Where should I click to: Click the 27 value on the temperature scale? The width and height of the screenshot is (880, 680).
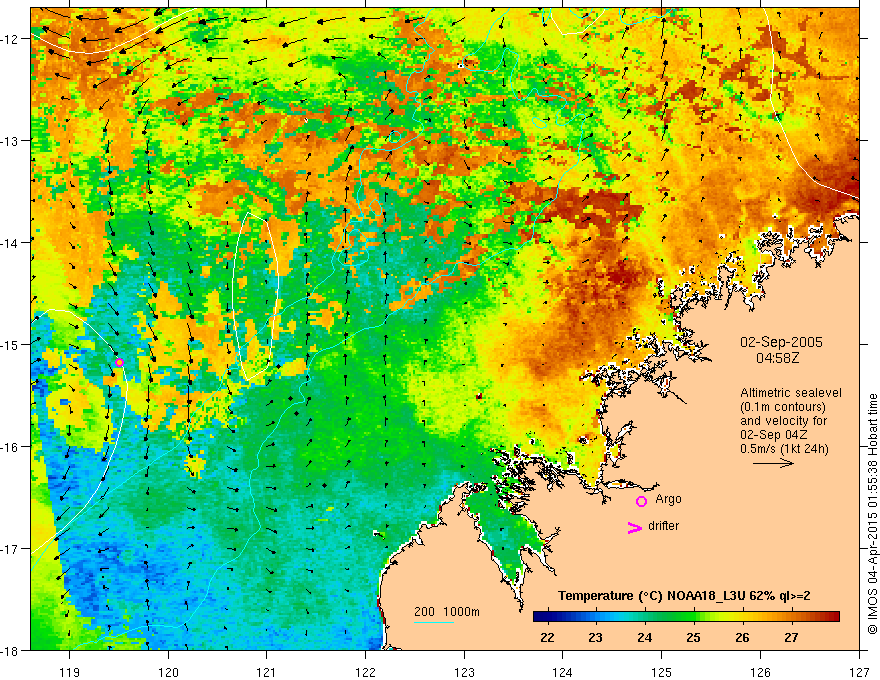(x=791, y=637)
